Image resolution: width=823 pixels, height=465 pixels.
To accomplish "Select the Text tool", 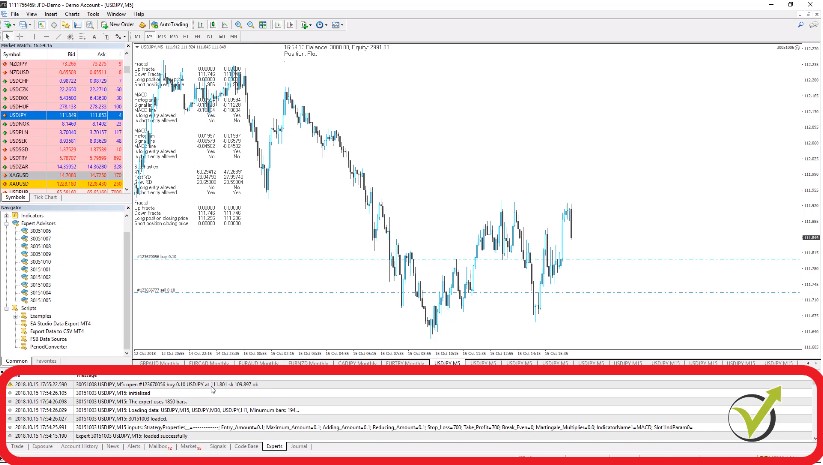I will click(94, 37).
